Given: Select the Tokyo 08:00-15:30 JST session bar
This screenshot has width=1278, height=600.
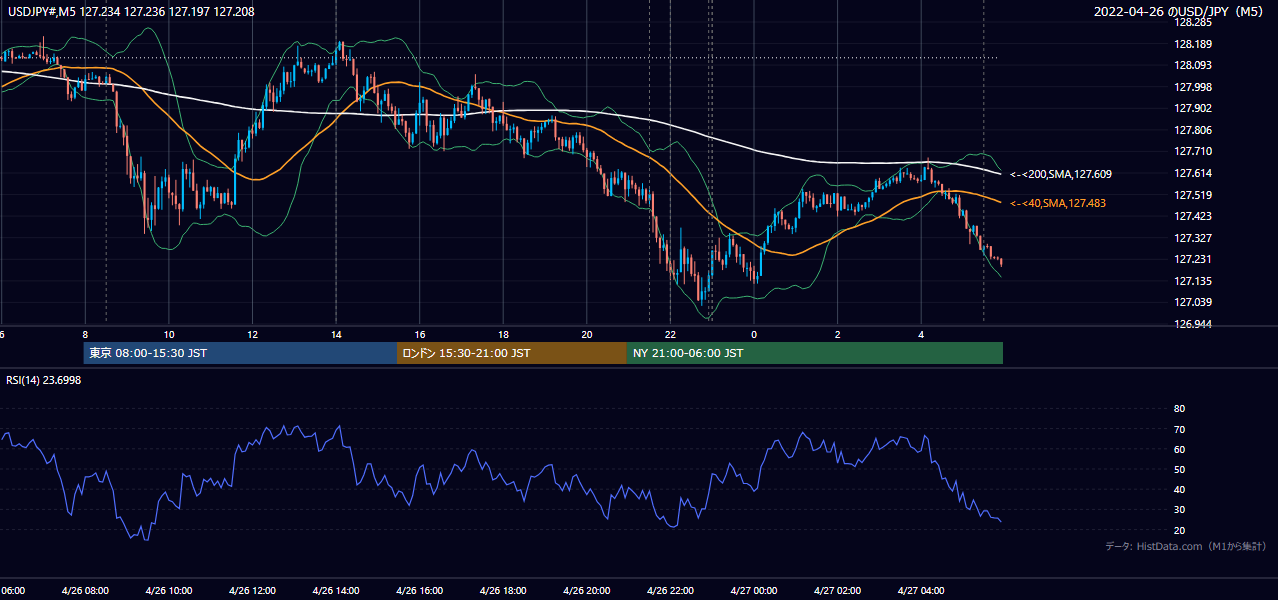Looking at the screenshot, I should 240,353.
